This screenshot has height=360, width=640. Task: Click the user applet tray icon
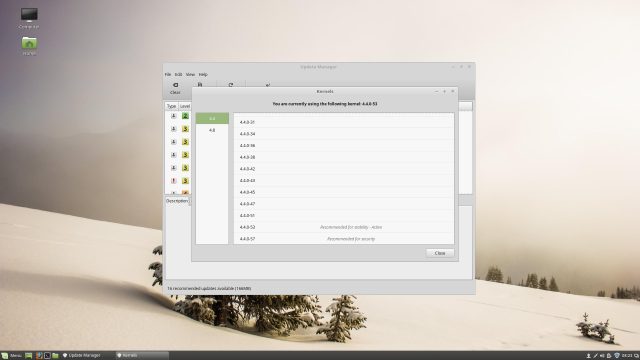pos(589,356)
